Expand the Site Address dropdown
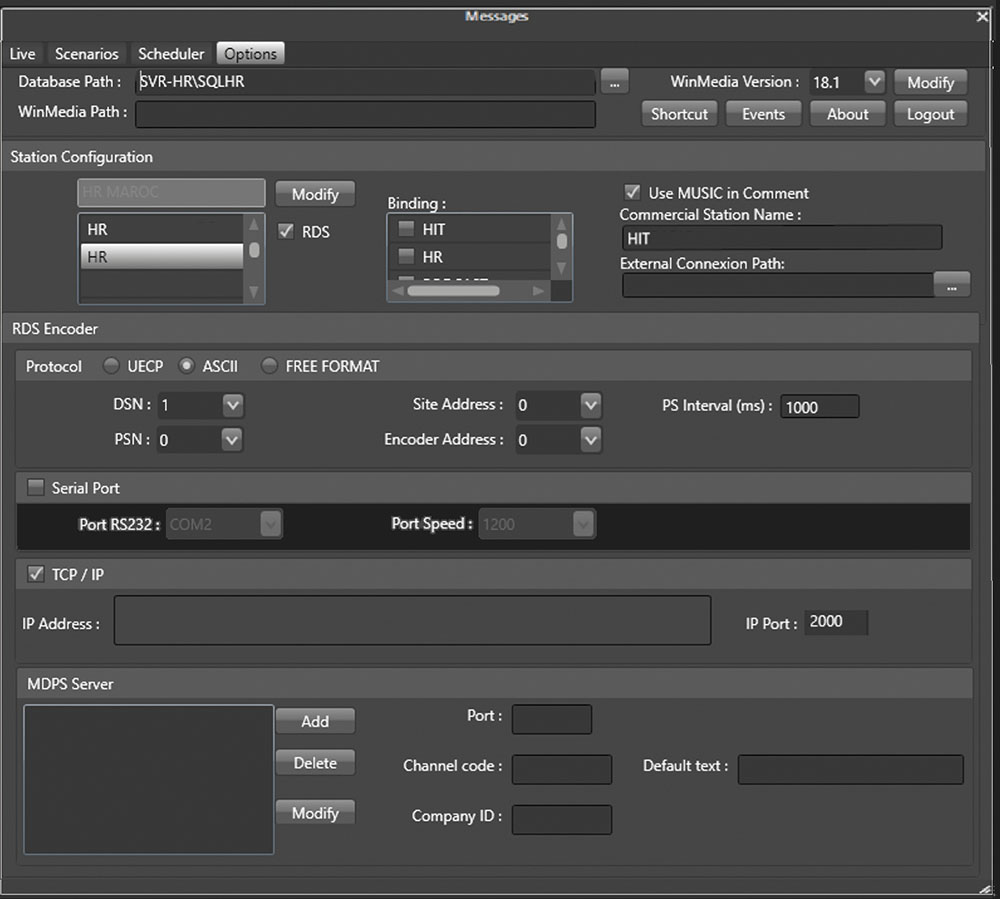Screen dimensions: 1000x899 click(590, 405)
